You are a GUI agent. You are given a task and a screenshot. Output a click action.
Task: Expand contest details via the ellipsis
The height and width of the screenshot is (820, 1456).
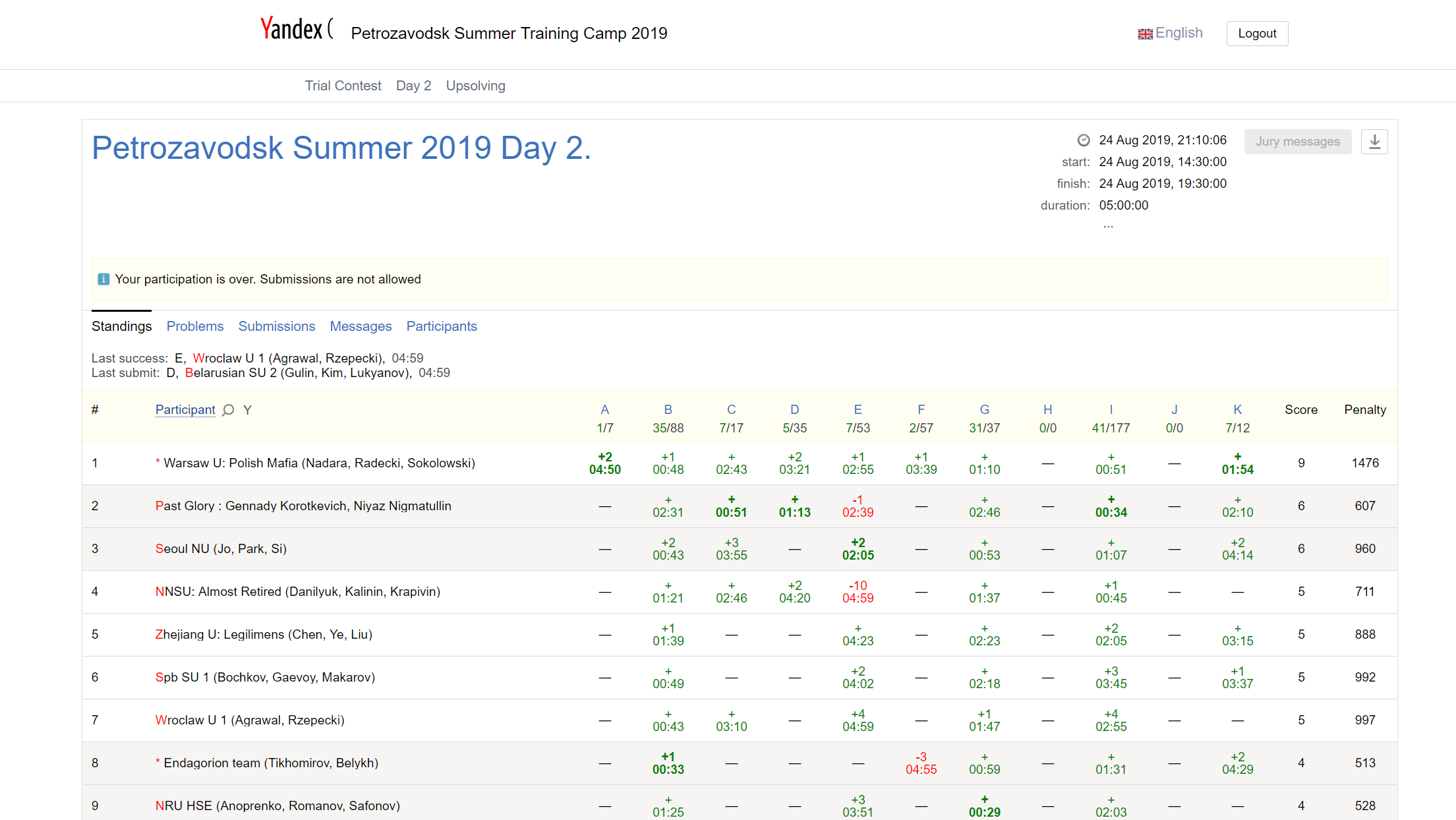(x=1108, y=226)
